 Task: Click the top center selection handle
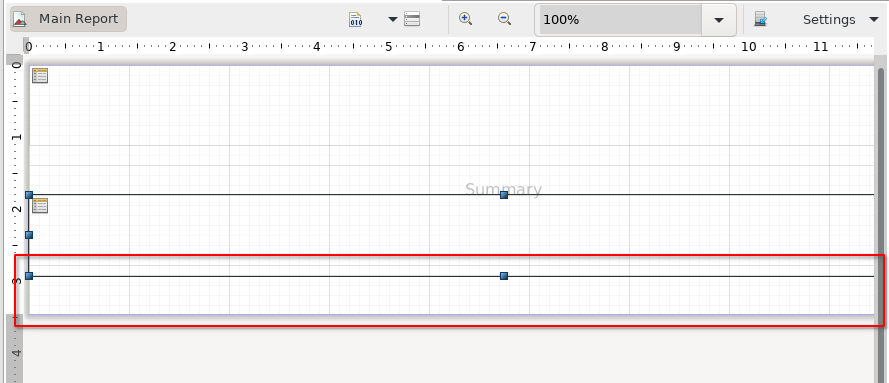point(503,195)
